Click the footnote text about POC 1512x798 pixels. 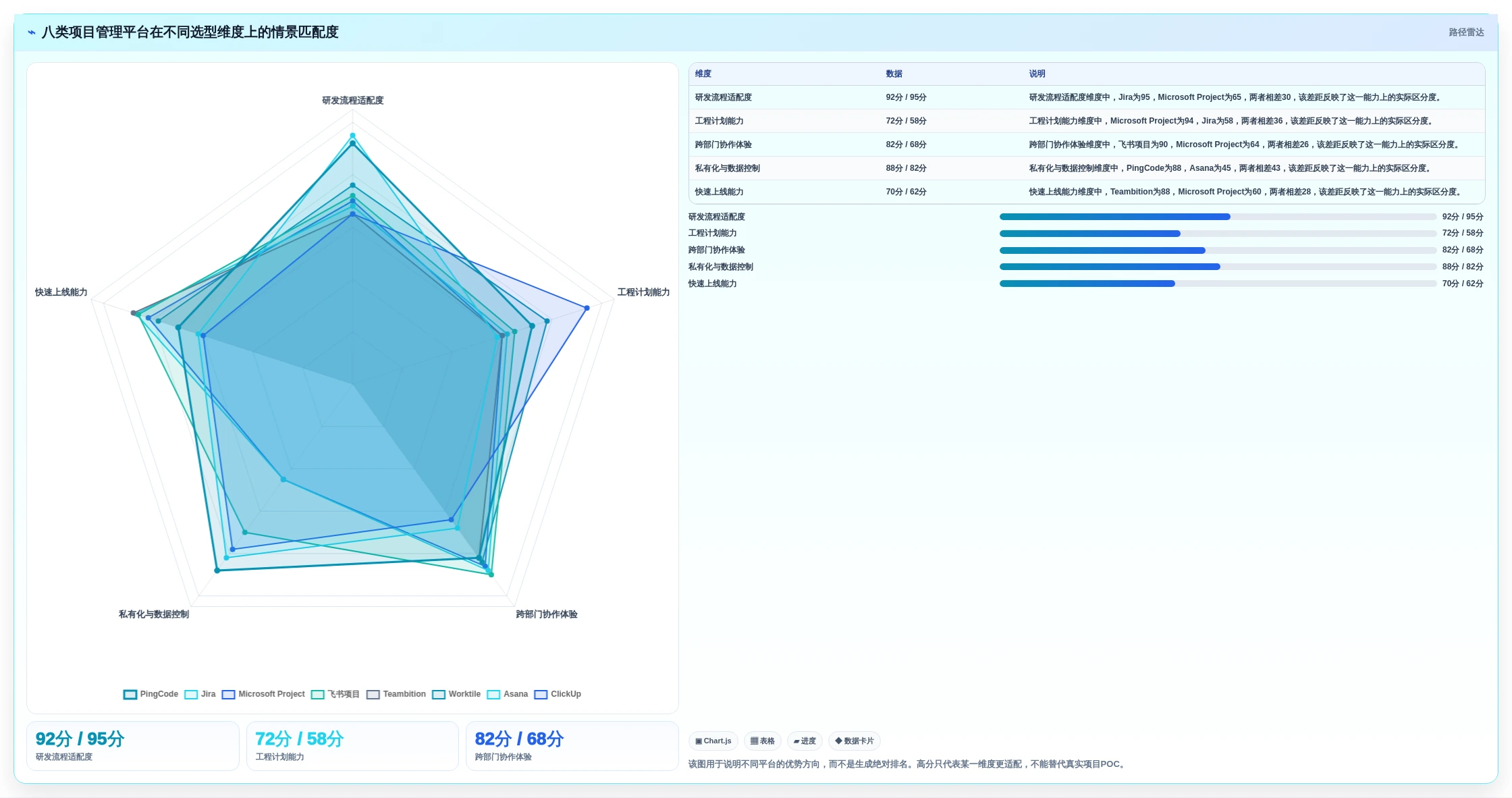[x=908, y=764]
